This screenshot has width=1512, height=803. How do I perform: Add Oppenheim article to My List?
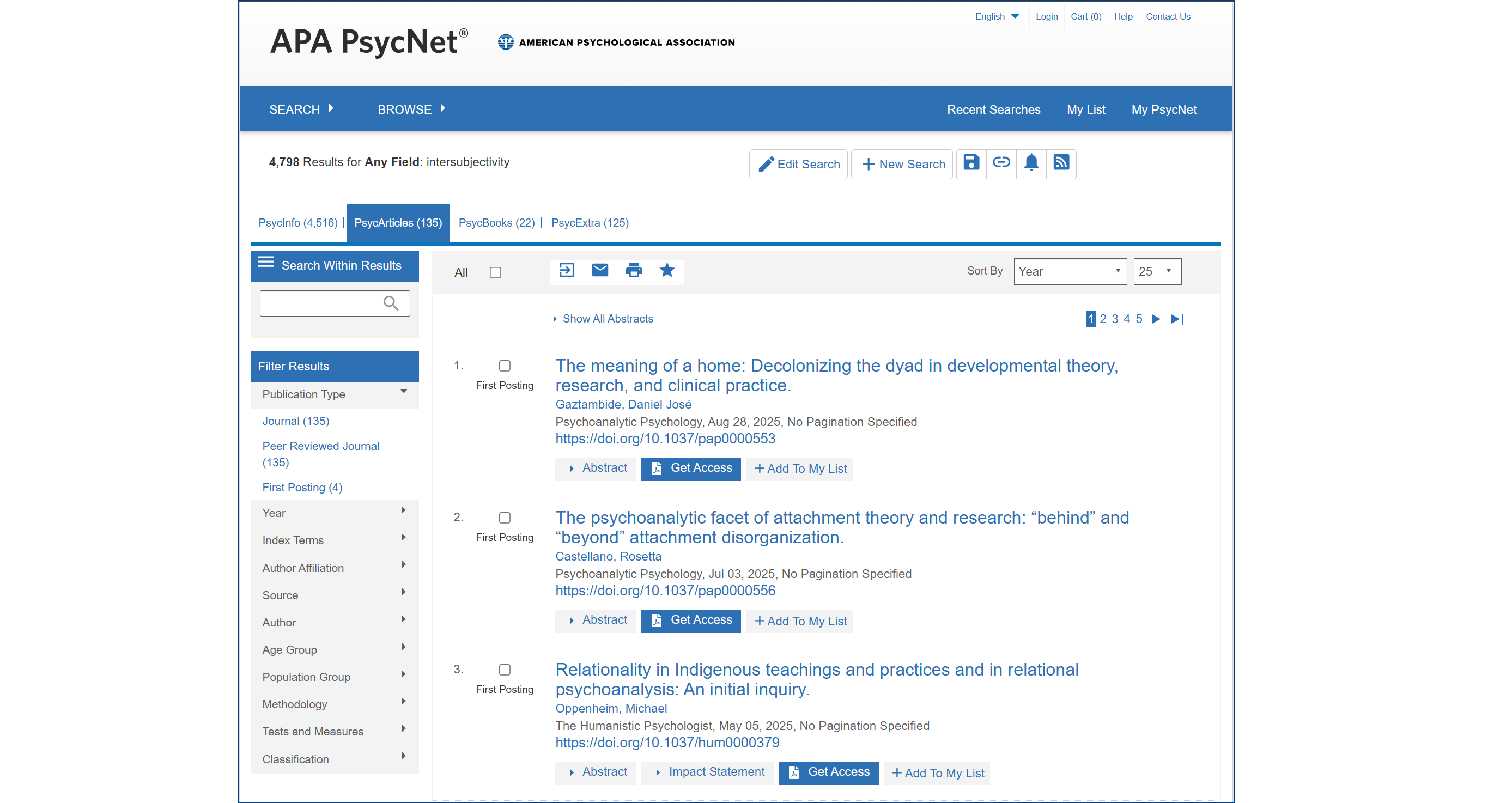pyautogui.click(x=937, y=772)
